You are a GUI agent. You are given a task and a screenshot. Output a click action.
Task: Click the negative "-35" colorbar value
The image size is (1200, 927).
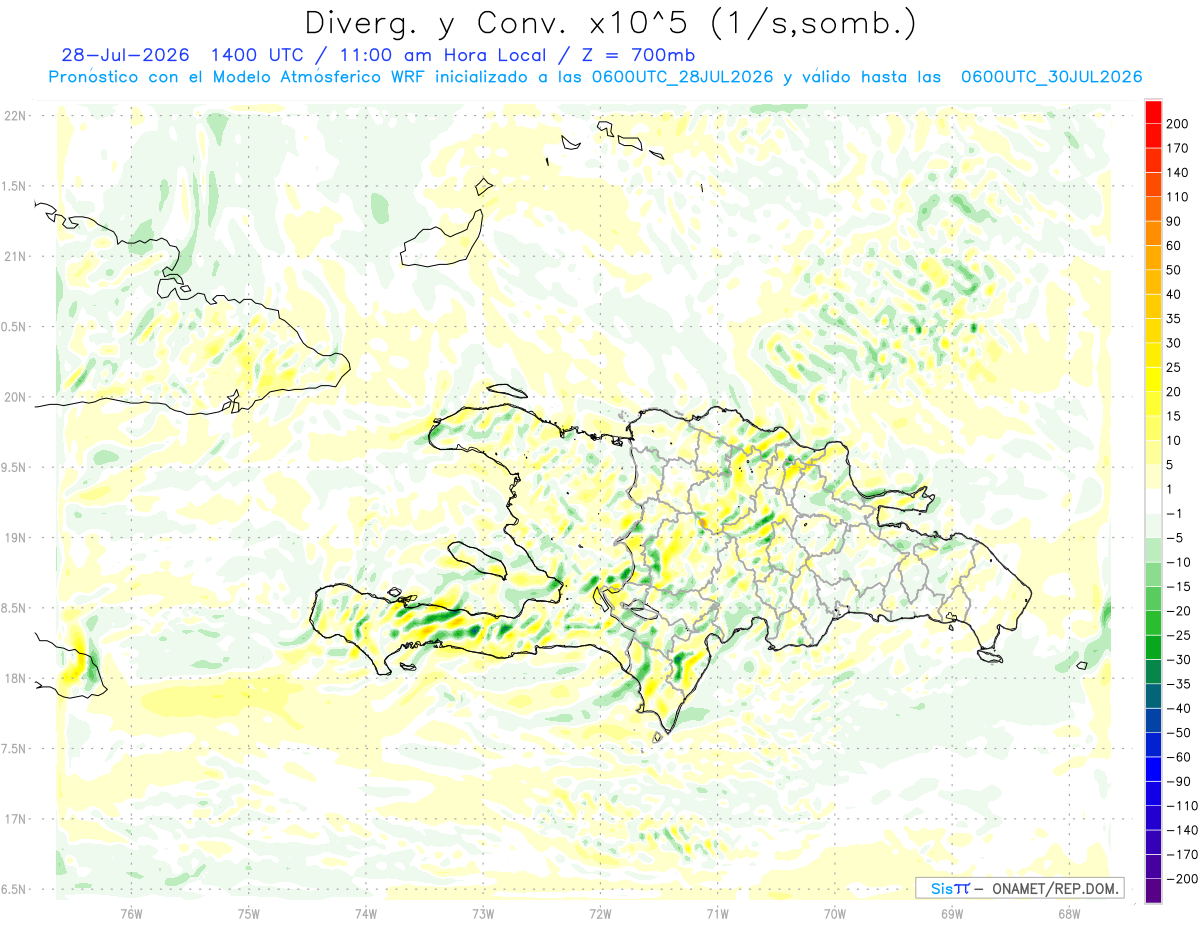click(x=1177, y=684)
